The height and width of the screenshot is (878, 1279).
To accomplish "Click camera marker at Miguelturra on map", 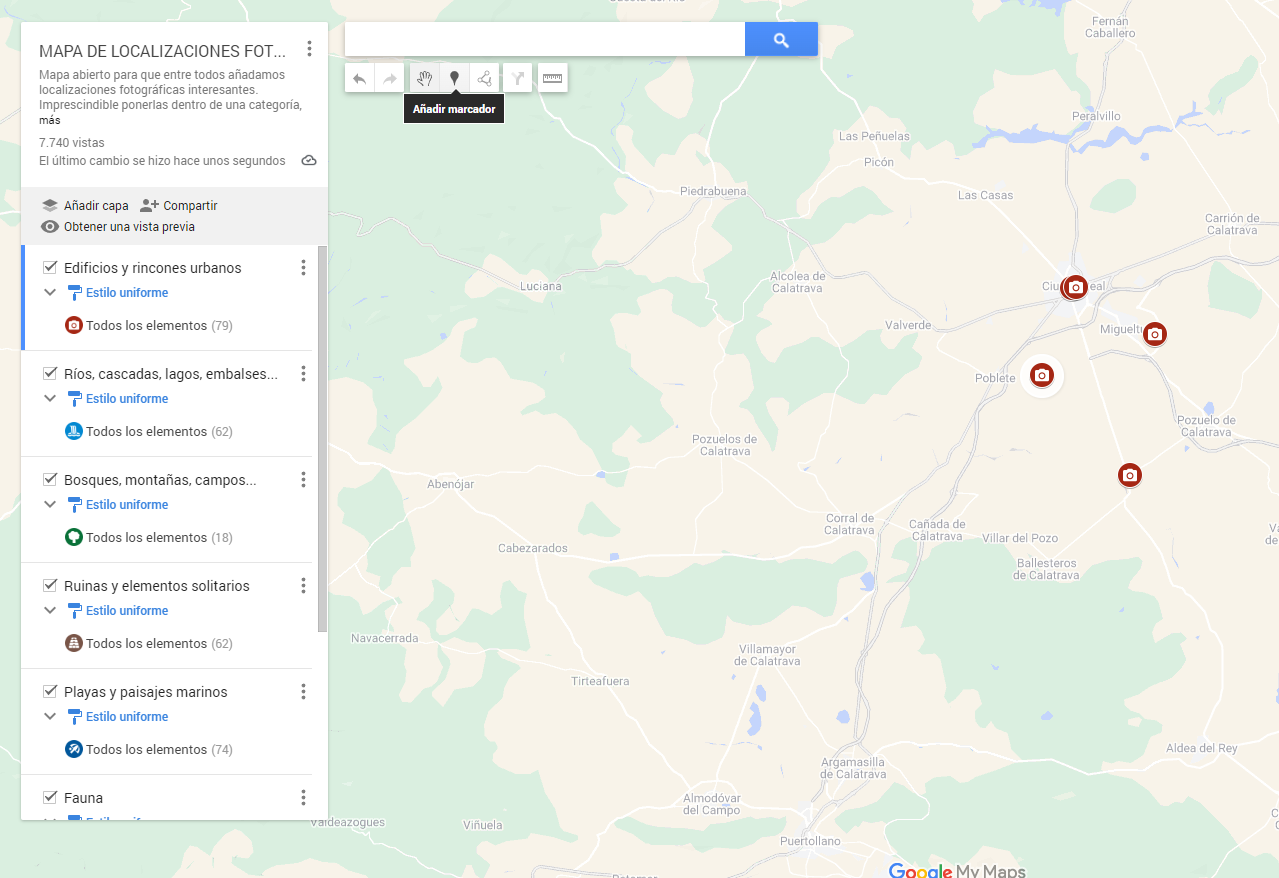I will (1155, 334).
